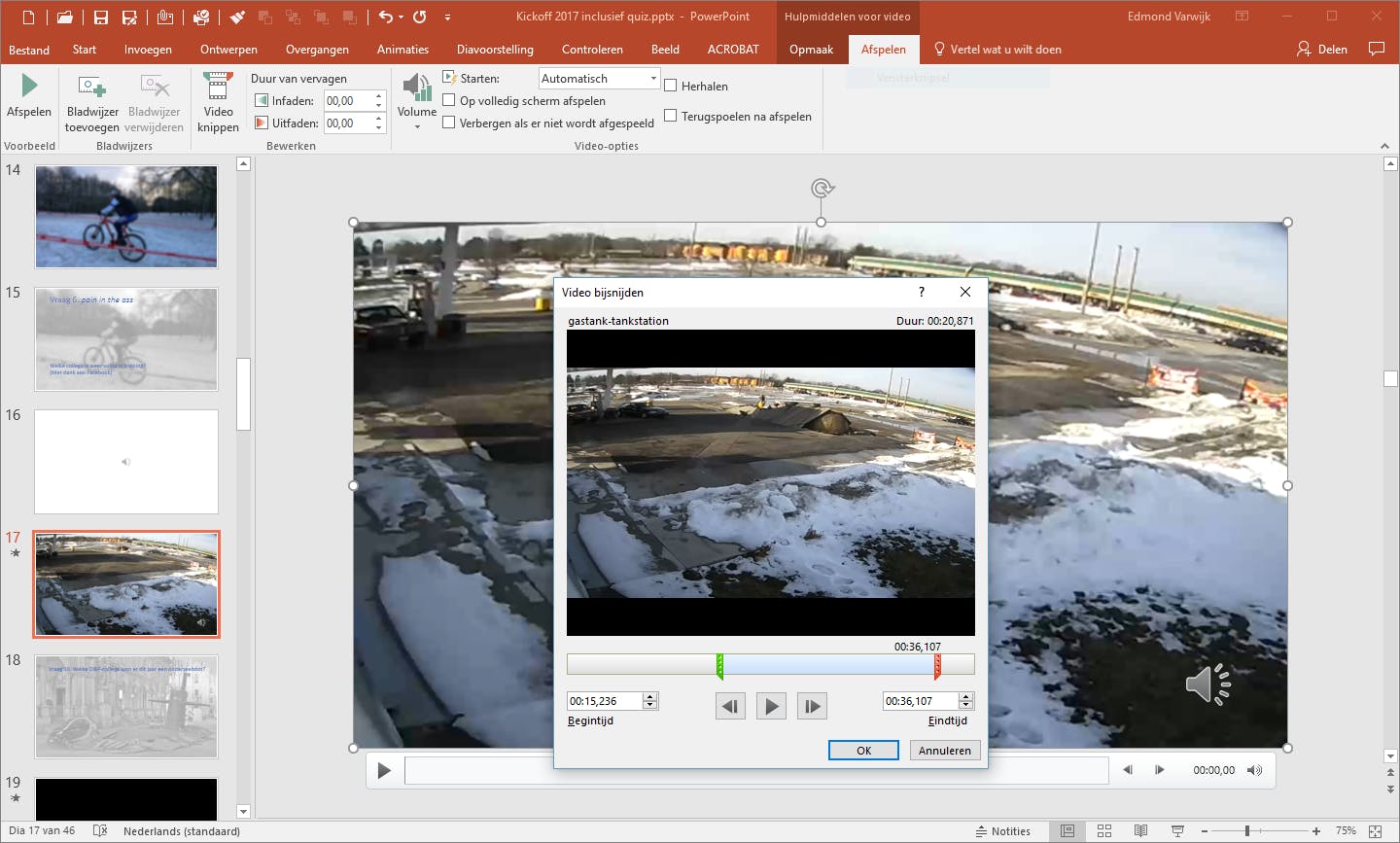Confirm trimming with the OK button
Screen dimensions: 1400x843
coord(863,750)
